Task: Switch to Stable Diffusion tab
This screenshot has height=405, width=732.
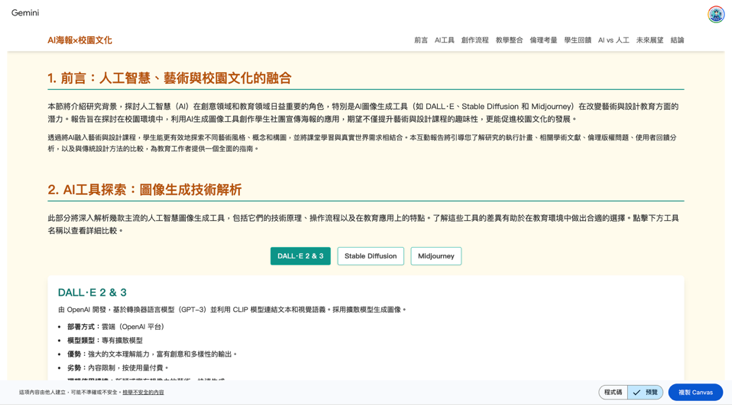Action: pyautogui.click(x=370, y=256)
